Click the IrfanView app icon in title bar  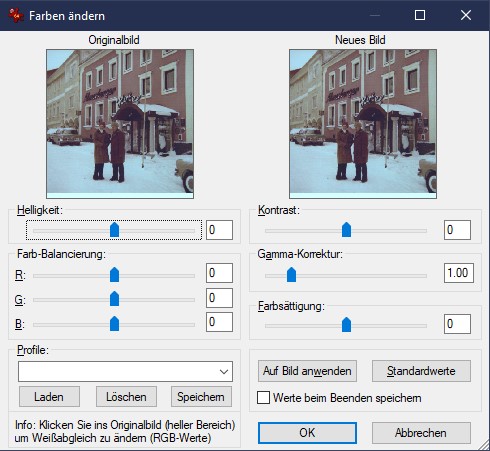click(15, 15)
